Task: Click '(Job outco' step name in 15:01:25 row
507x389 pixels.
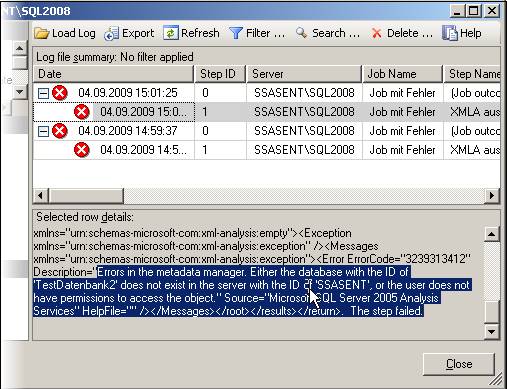Action: coord(475,93)
